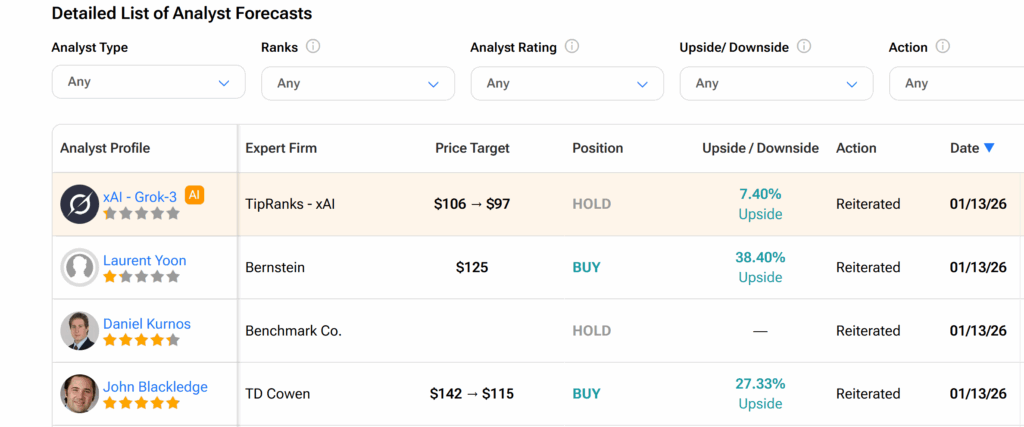Click John Blackledge's profile photo
The image size is (1024, 427).
pyautogui.click(x=79, y=394)
